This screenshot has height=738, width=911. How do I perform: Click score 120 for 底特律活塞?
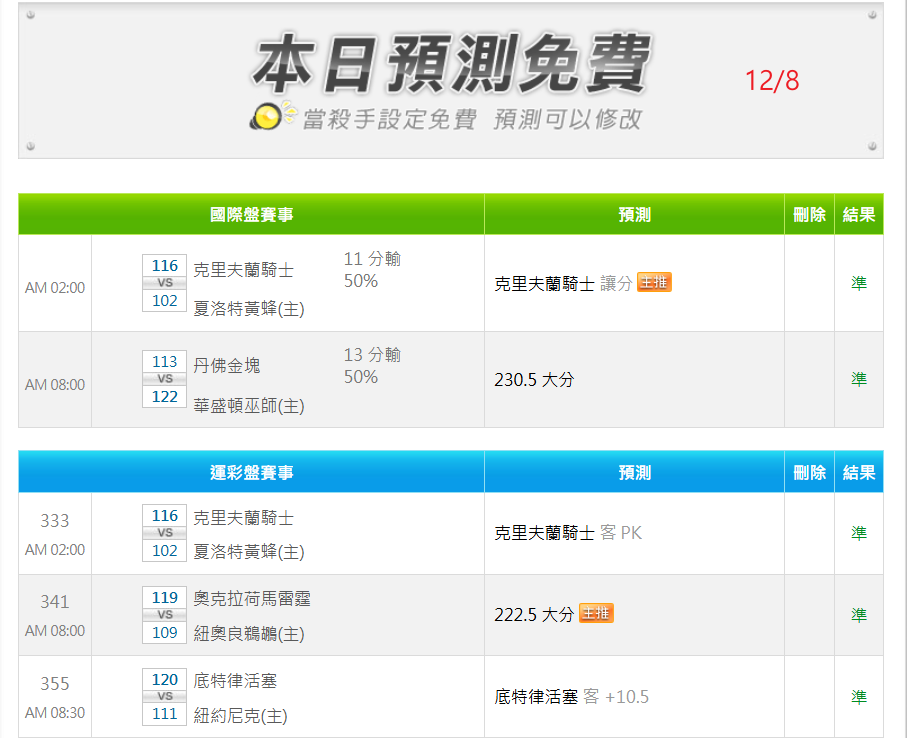pos(164,679)
